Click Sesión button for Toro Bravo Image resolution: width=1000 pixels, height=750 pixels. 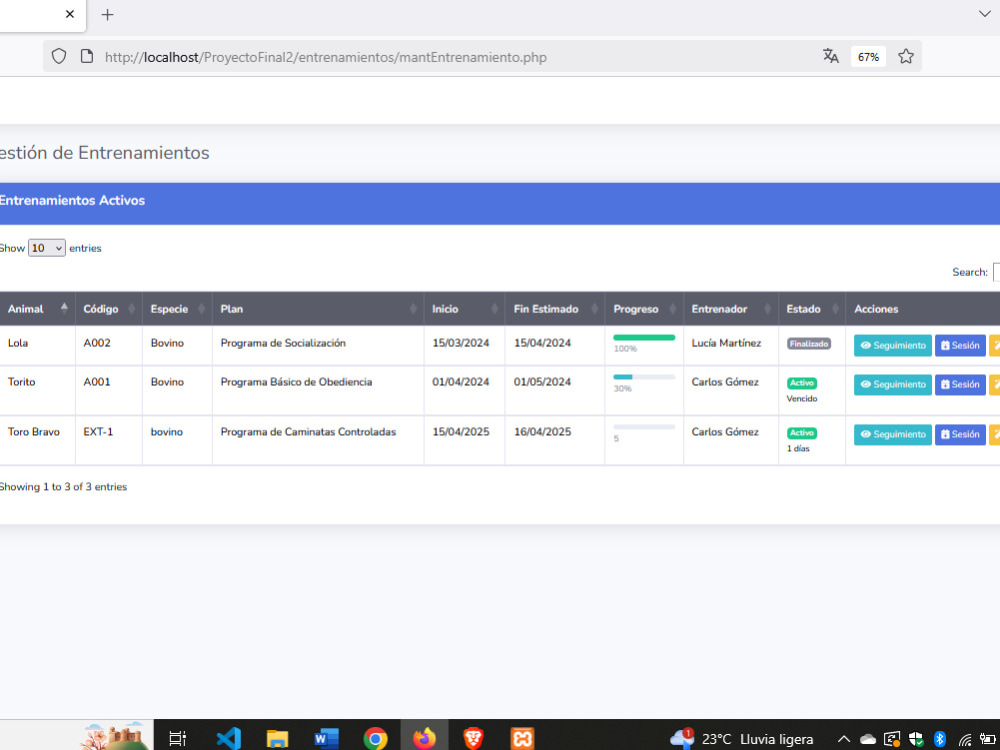coord(960,434)
